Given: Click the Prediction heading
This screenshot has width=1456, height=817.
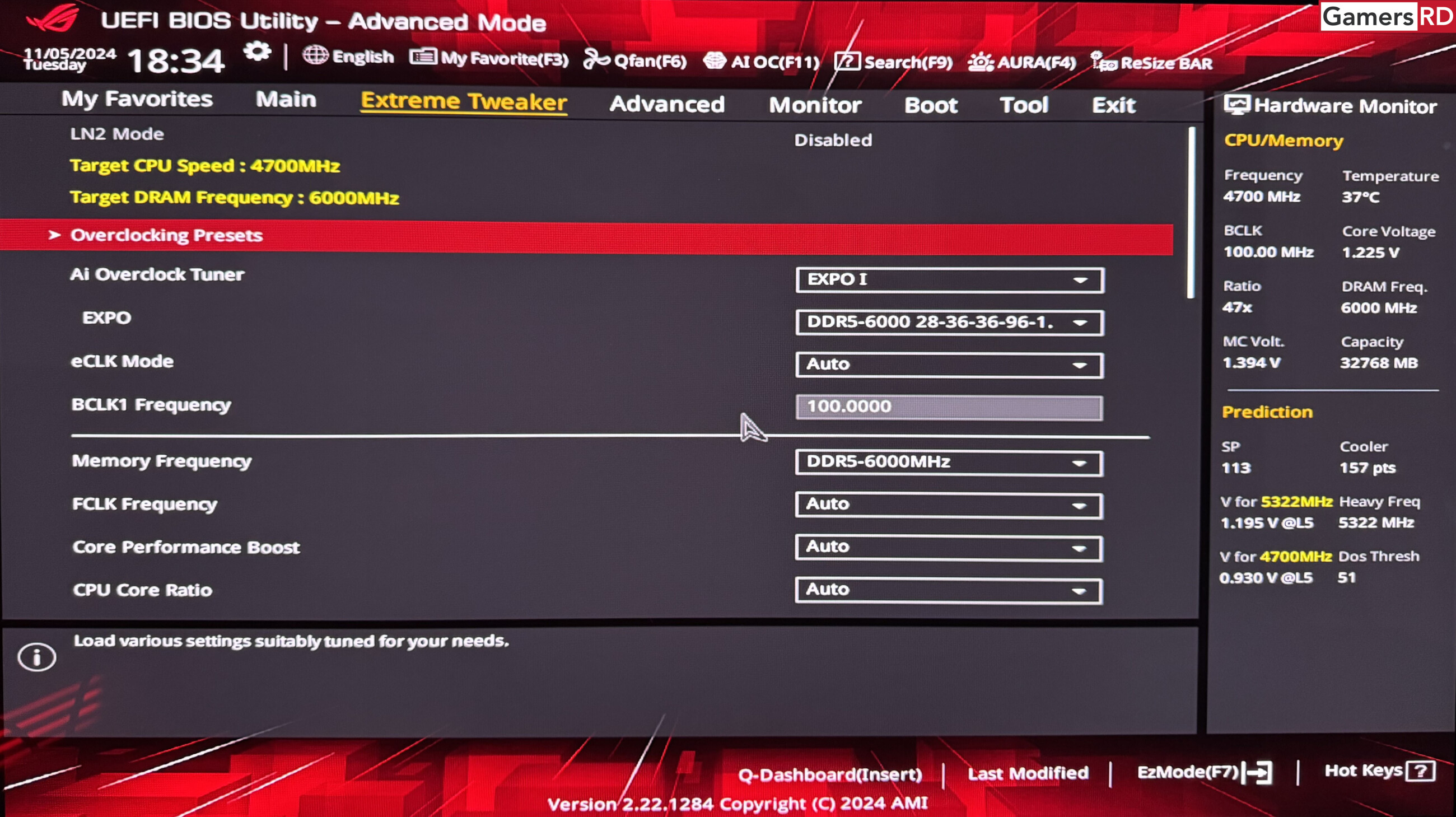Looking at the screenshot, I should 1267,412.
